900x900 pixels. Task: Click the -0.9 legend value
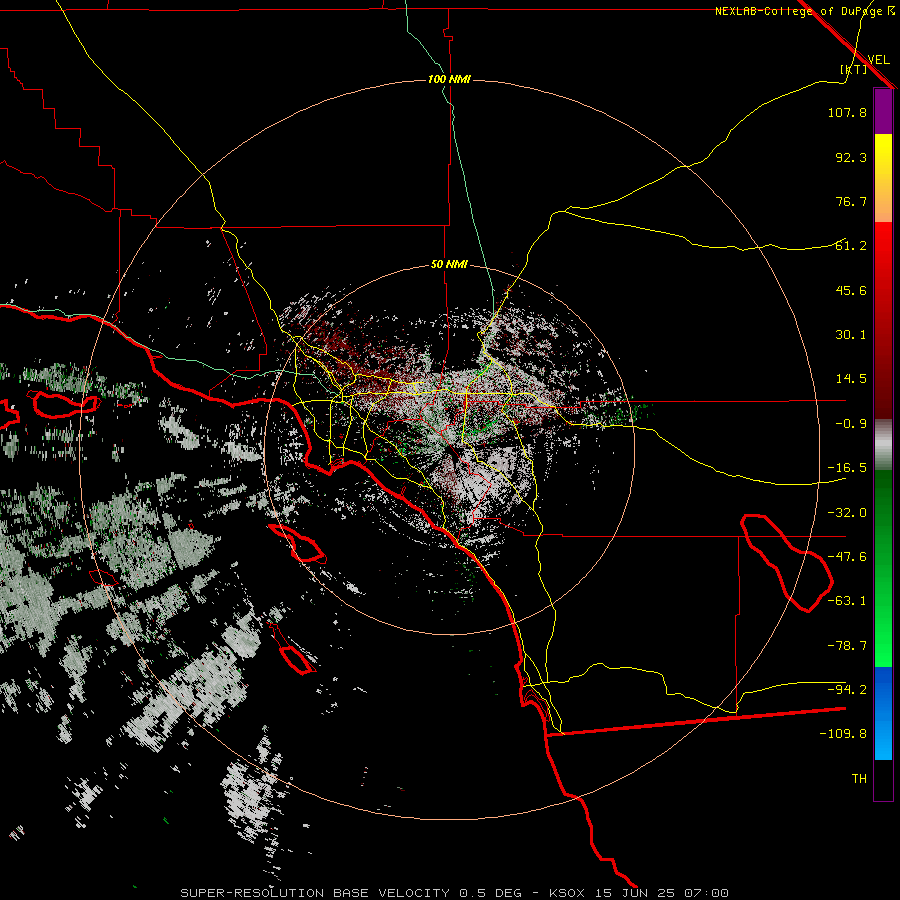[x=851, y=424]
